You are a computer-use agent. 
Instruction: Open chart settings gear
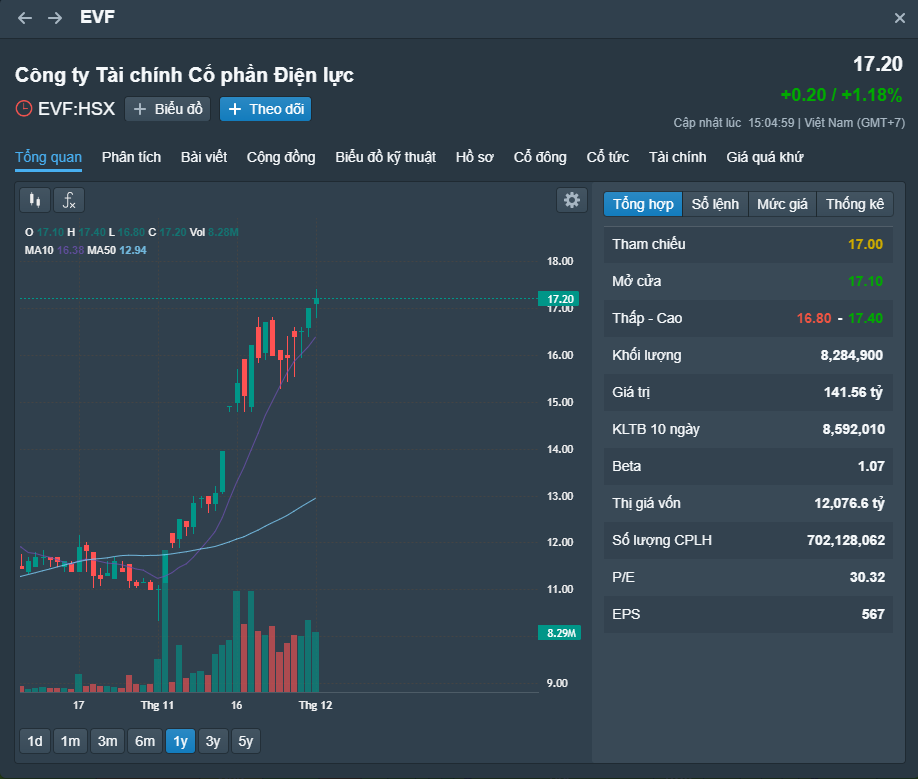tap(571, 200)
